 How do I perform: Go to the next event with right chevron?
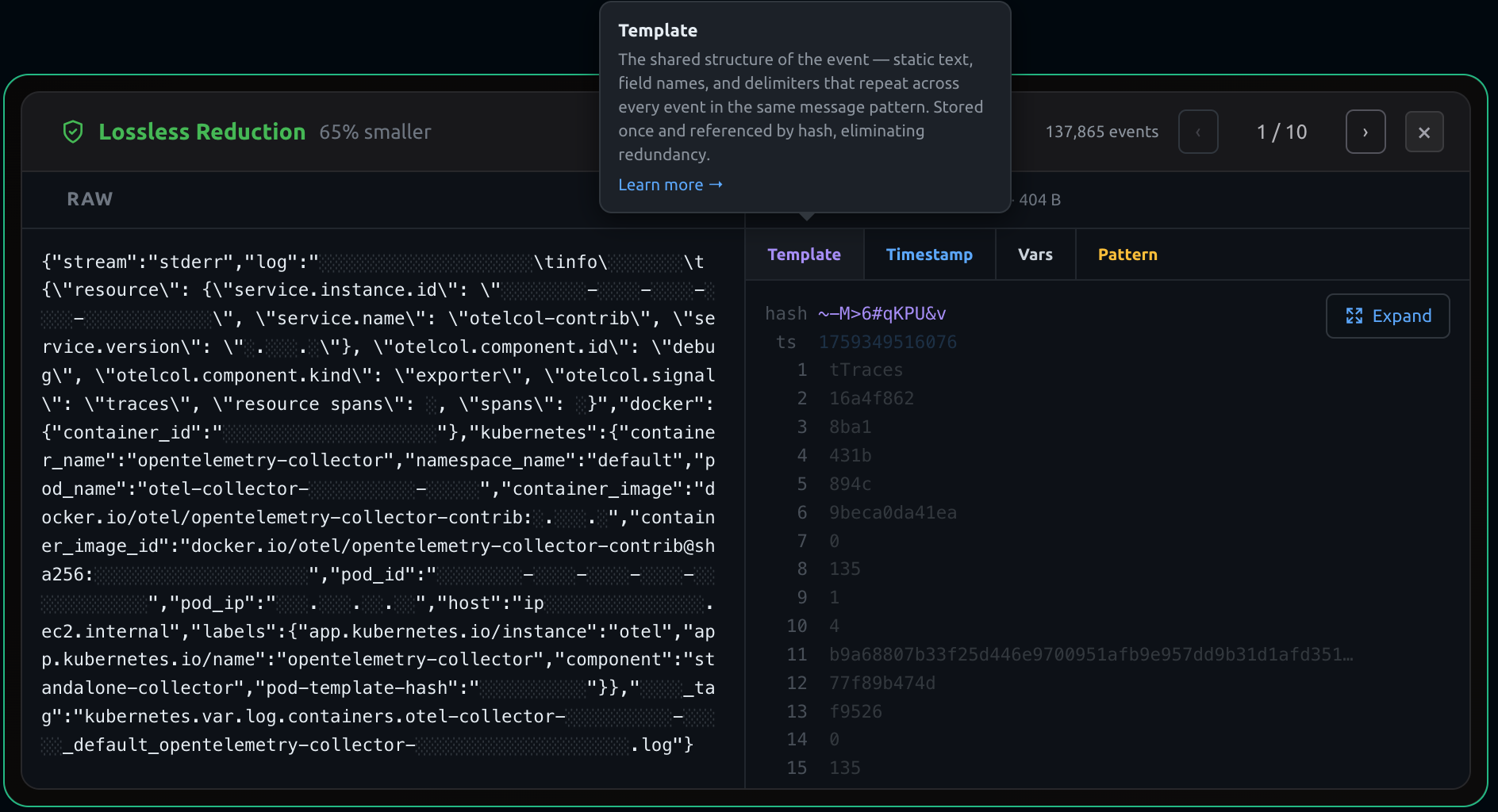pos(1365,132)
